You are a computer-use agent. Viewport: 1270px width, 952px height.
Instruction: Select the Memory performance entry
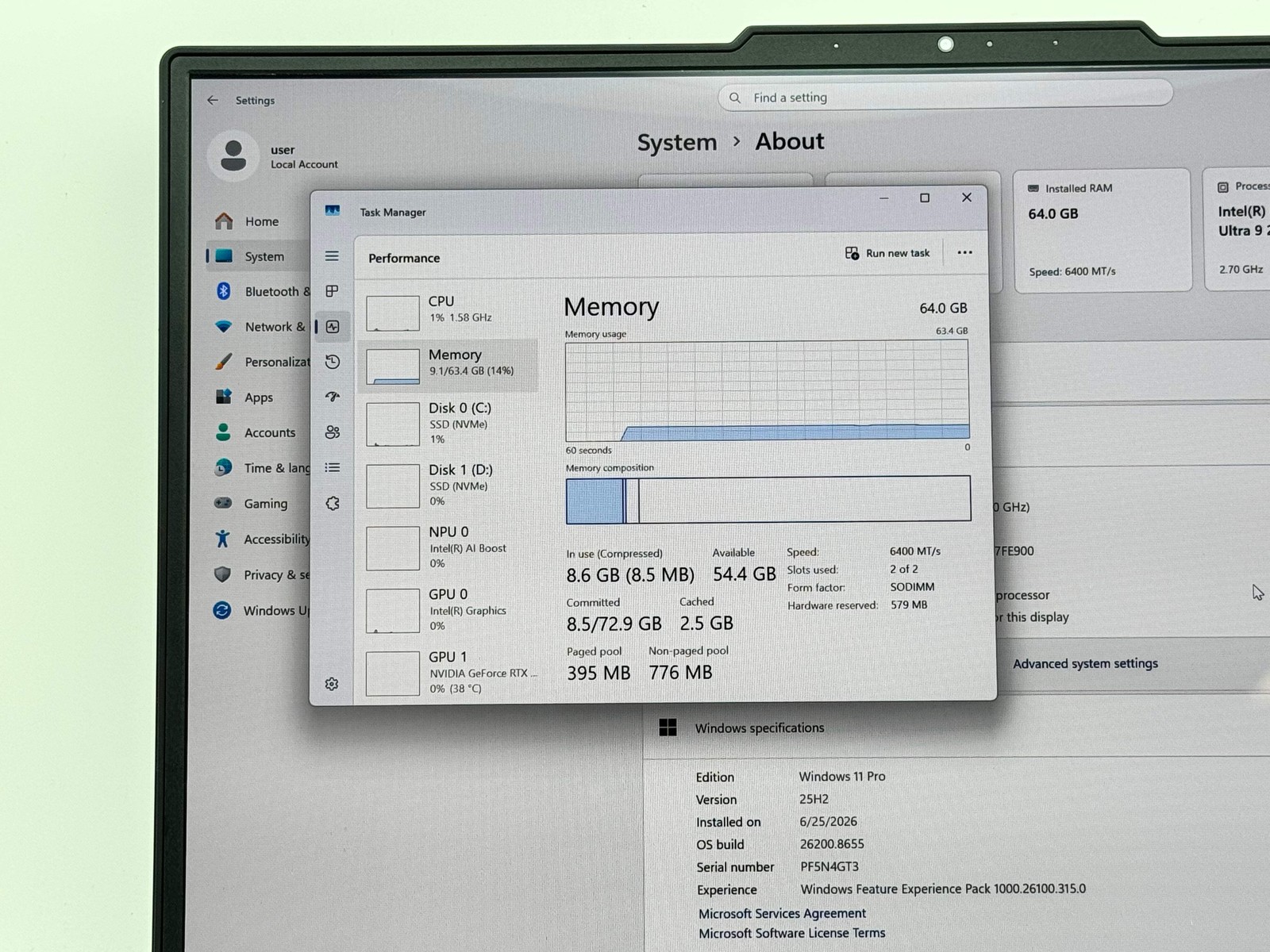coord(448,364)
